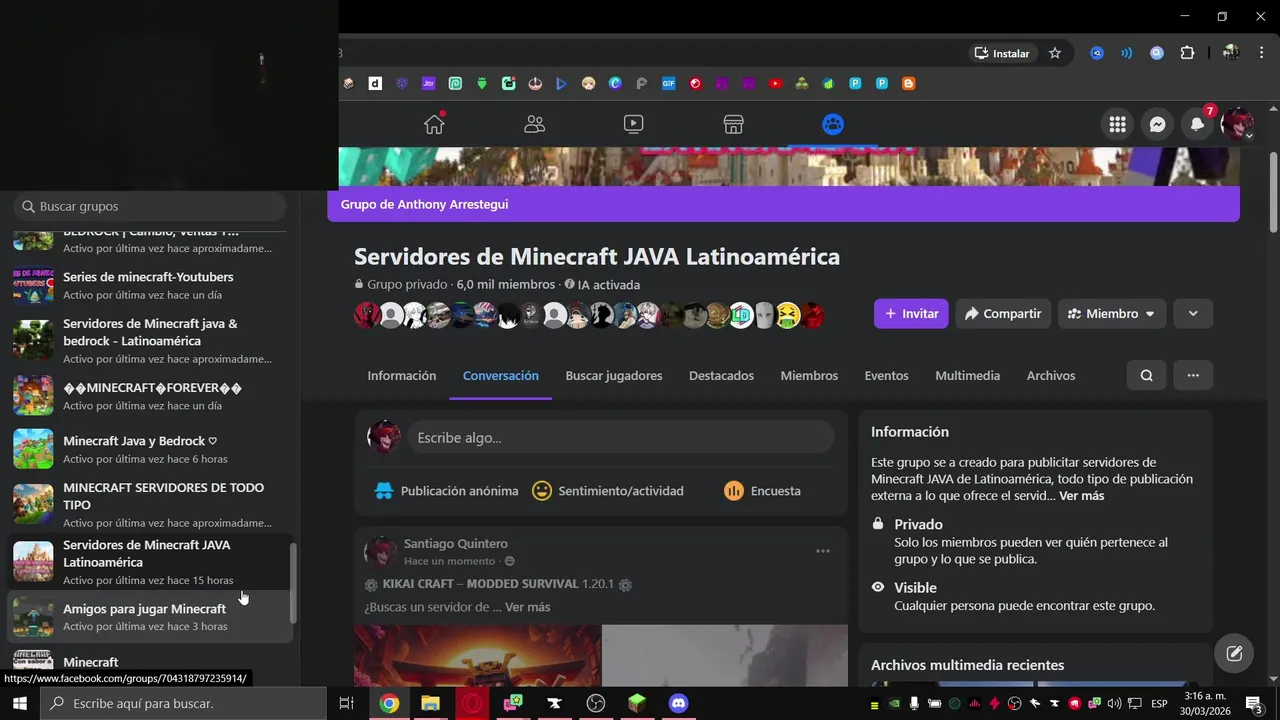Click the main page vertical scrollbar
The image size is (1280, 720).
(x=1273, y=192)
